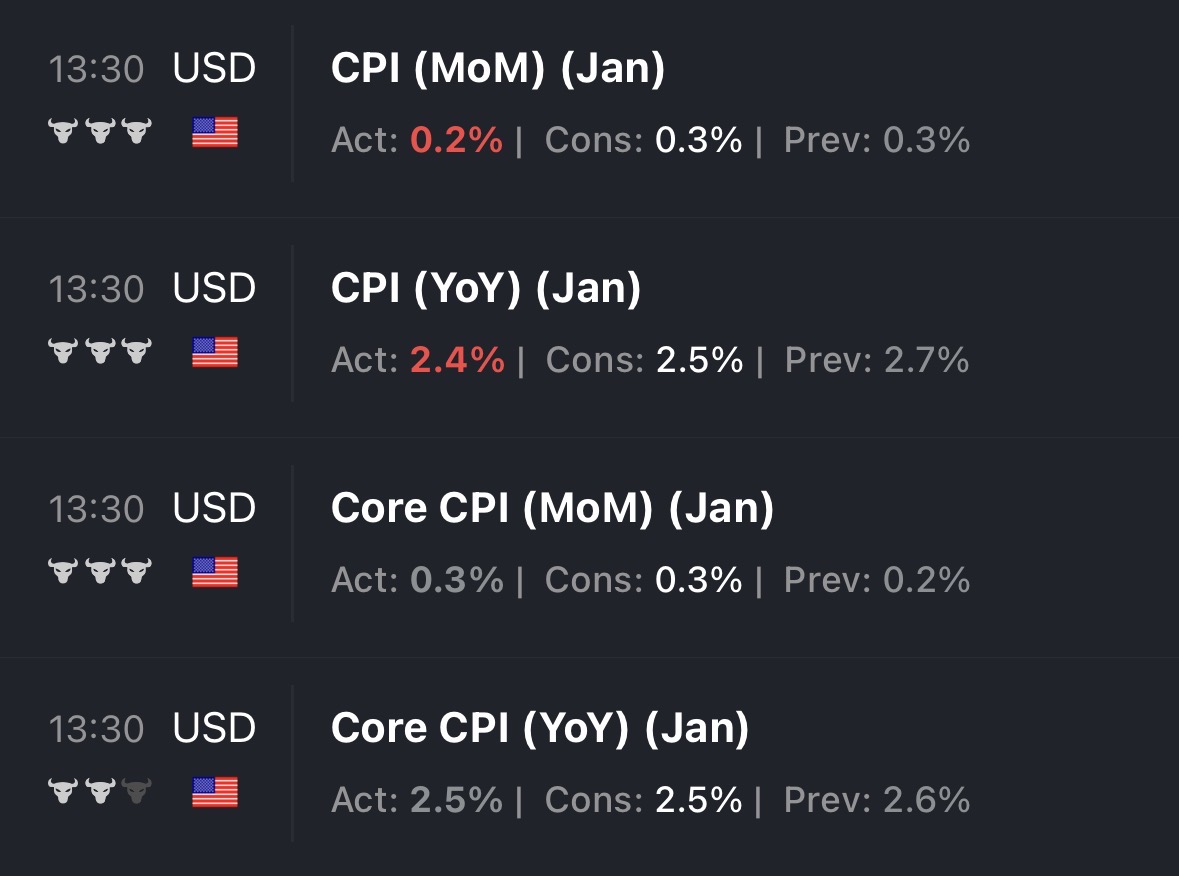Click bull importance icons for Core CPI (MoM)
The width and height of the screenshot is (1179, 876).
click(x=99, y=572)
